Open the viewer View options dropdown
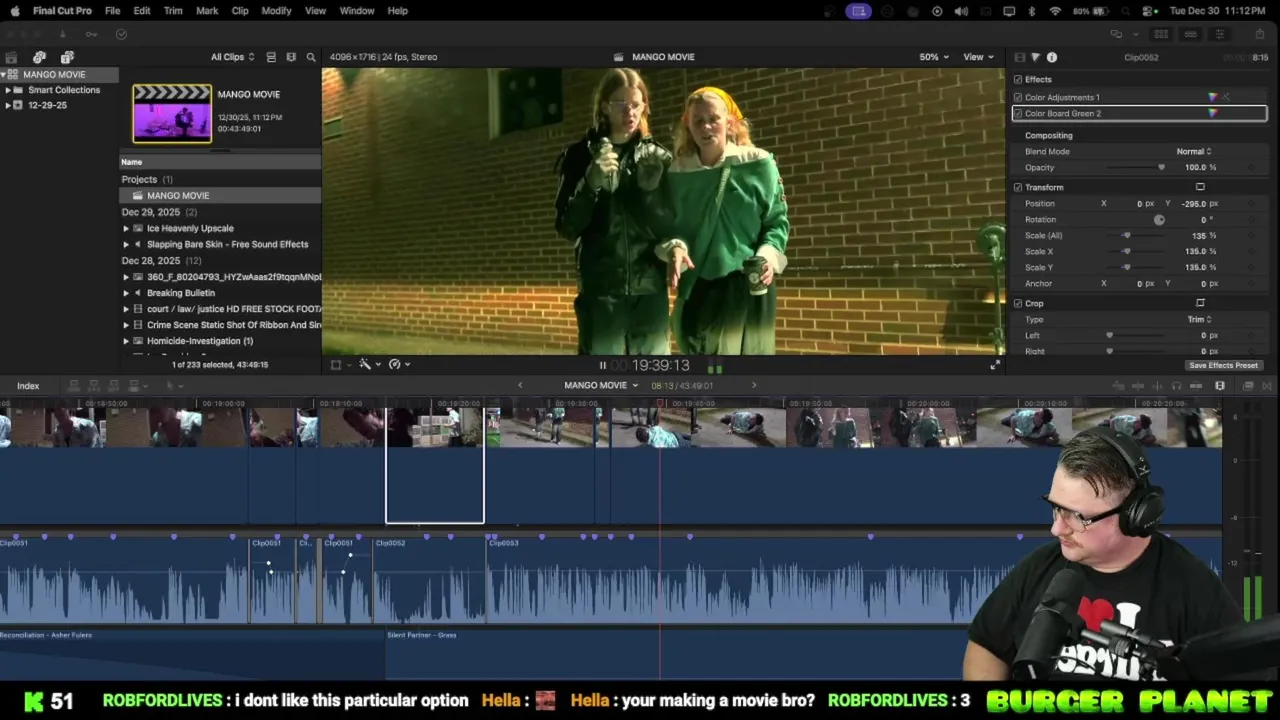 (978, 57)
